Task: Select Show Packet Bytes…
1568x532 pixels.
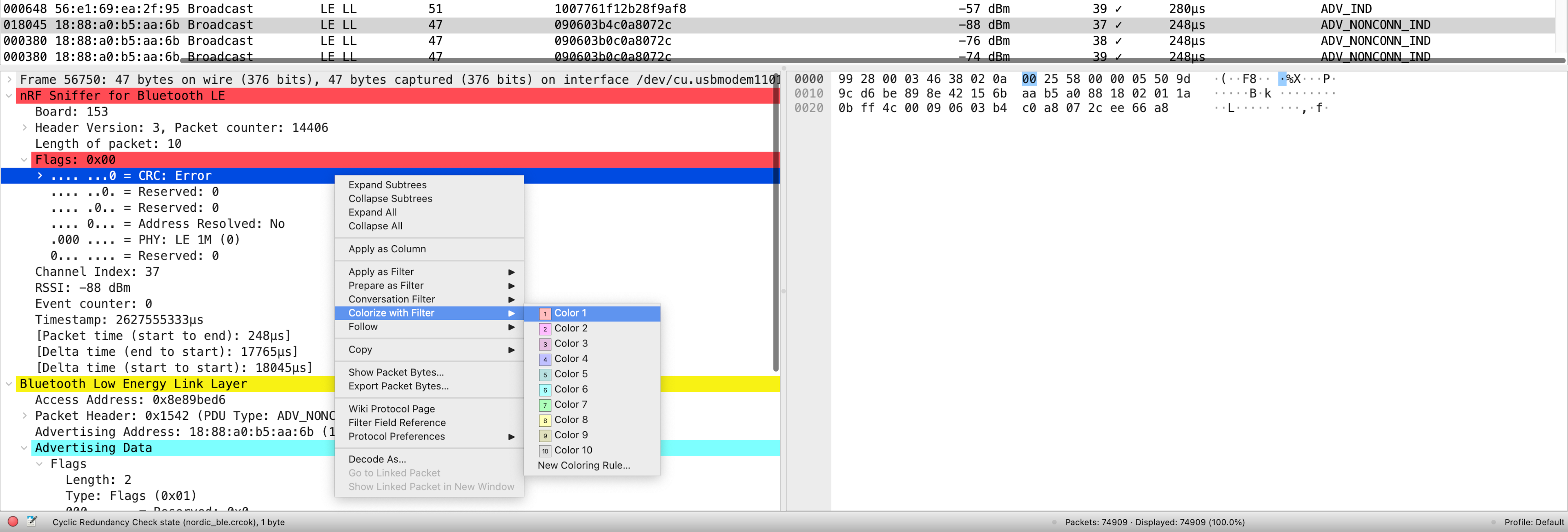Action: (396, 372)
